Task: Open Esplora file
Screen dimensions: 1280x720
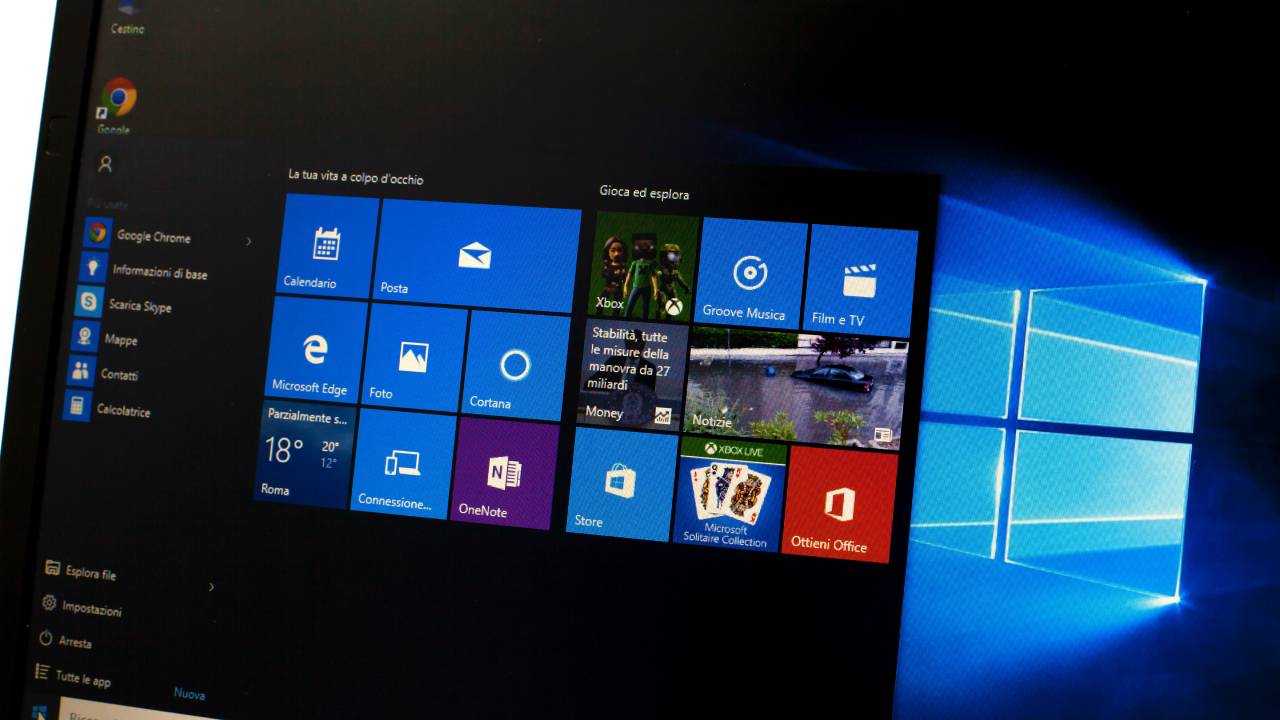Action: 80,571
